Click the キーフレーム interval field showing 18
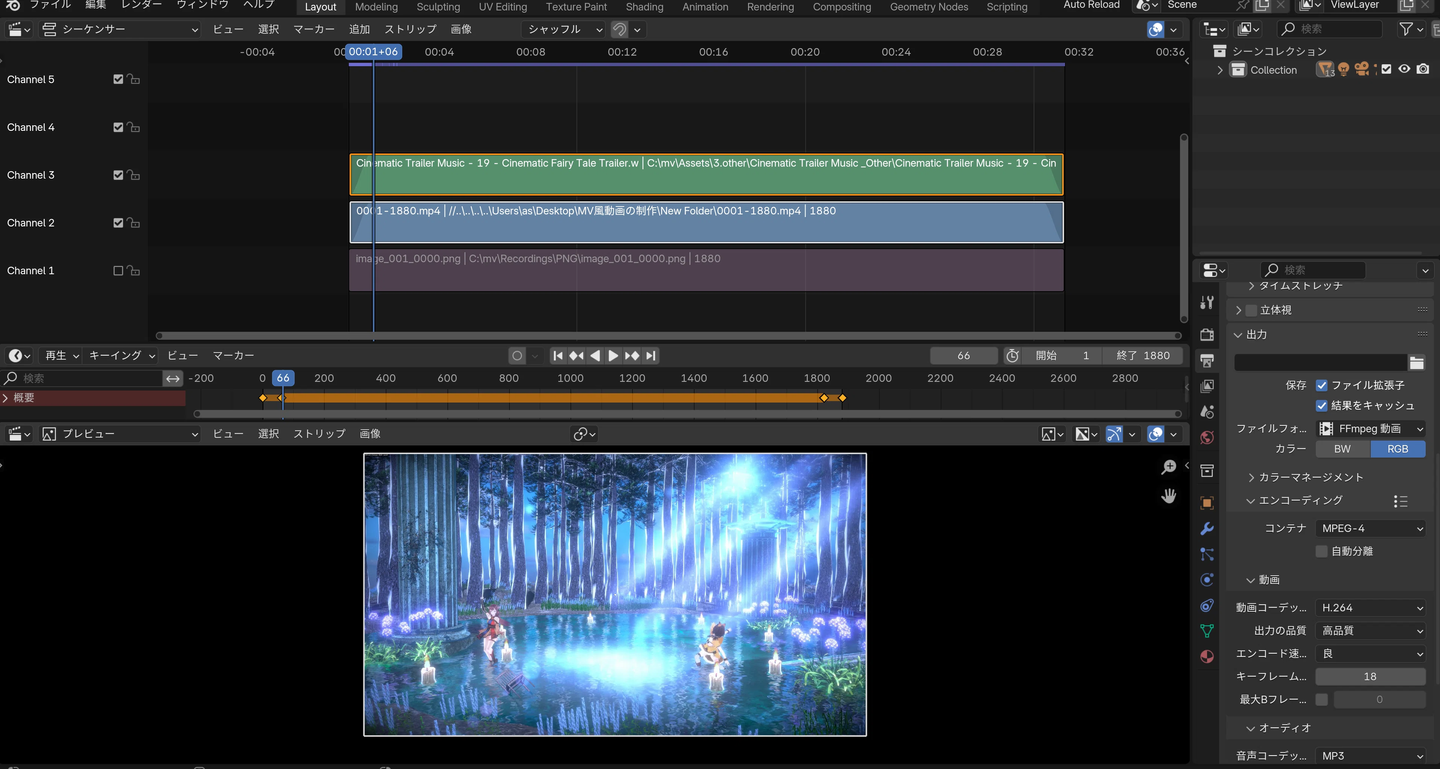 [x=1370, y=677]
